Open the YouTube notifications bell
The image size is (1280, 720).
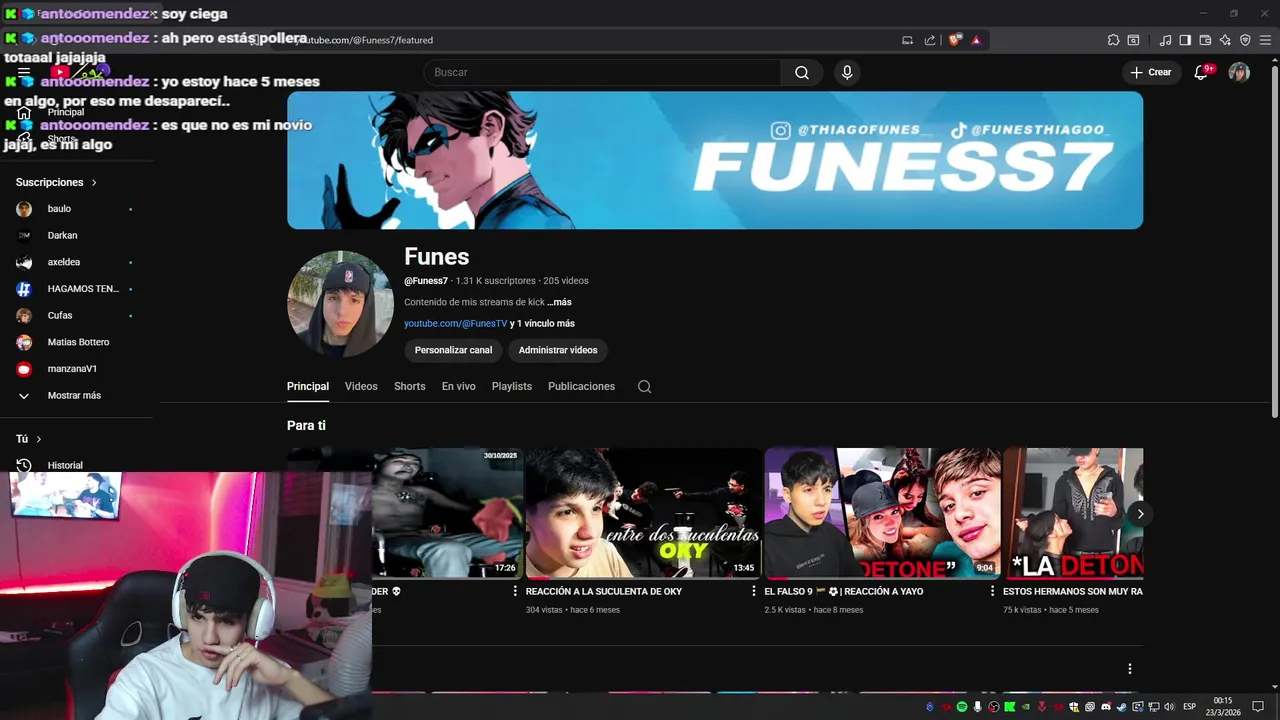click(1202, 72)
